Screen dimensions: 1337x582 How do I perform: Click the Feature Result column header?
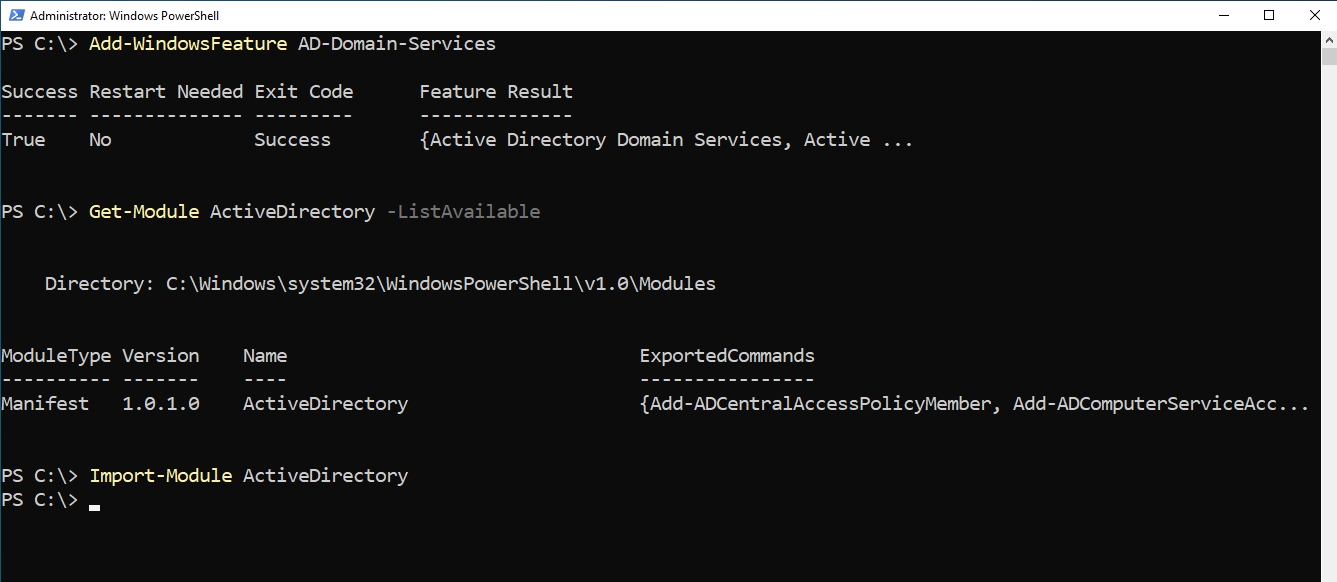pyautogui.click(x=496, y=92)
